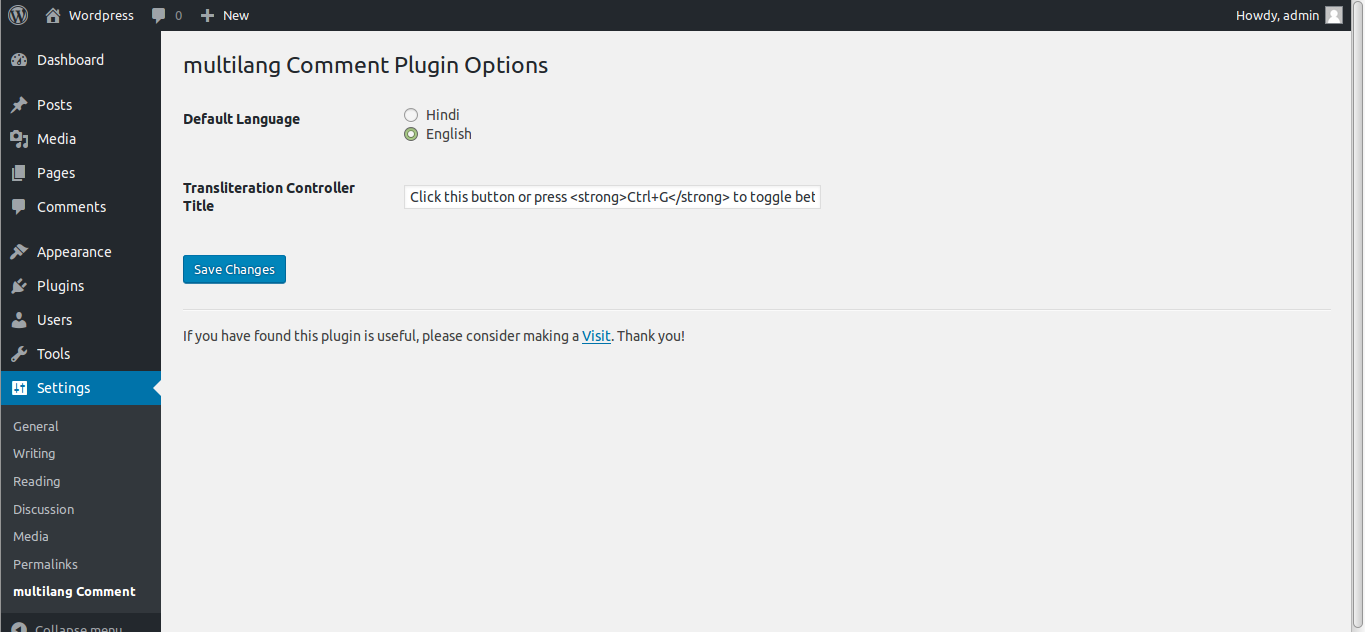Select Hindi as the default language
This screenshot has height=632, width=1365.
[411, 115]
